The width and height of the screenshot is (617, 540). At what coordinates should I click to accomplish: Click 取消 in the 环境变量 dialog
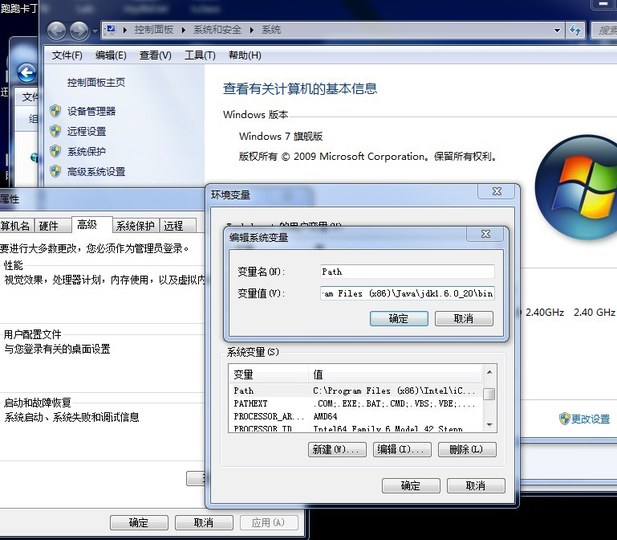(476, 486)
